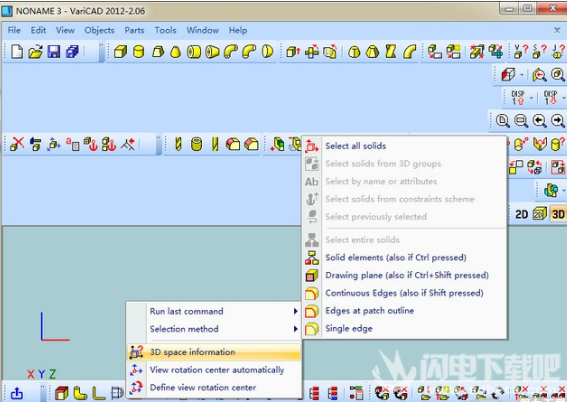The height and width of the screenshot is (402, 567).
Task: Save file with floppy disk icon
Action: click(54, 51)
